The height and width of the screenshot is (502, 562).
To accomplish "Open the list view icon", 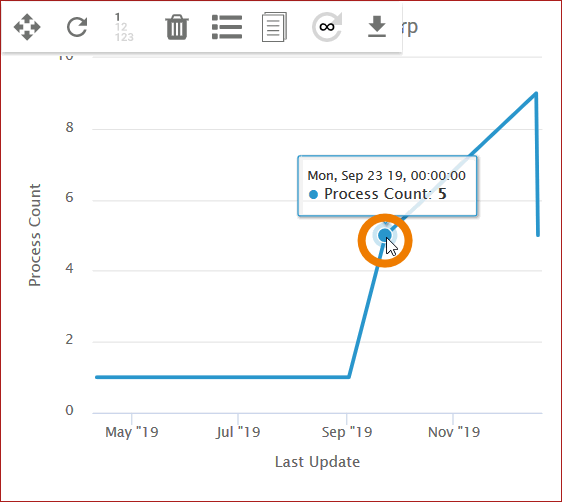I will pyautogui.click(x=227, y=27).
